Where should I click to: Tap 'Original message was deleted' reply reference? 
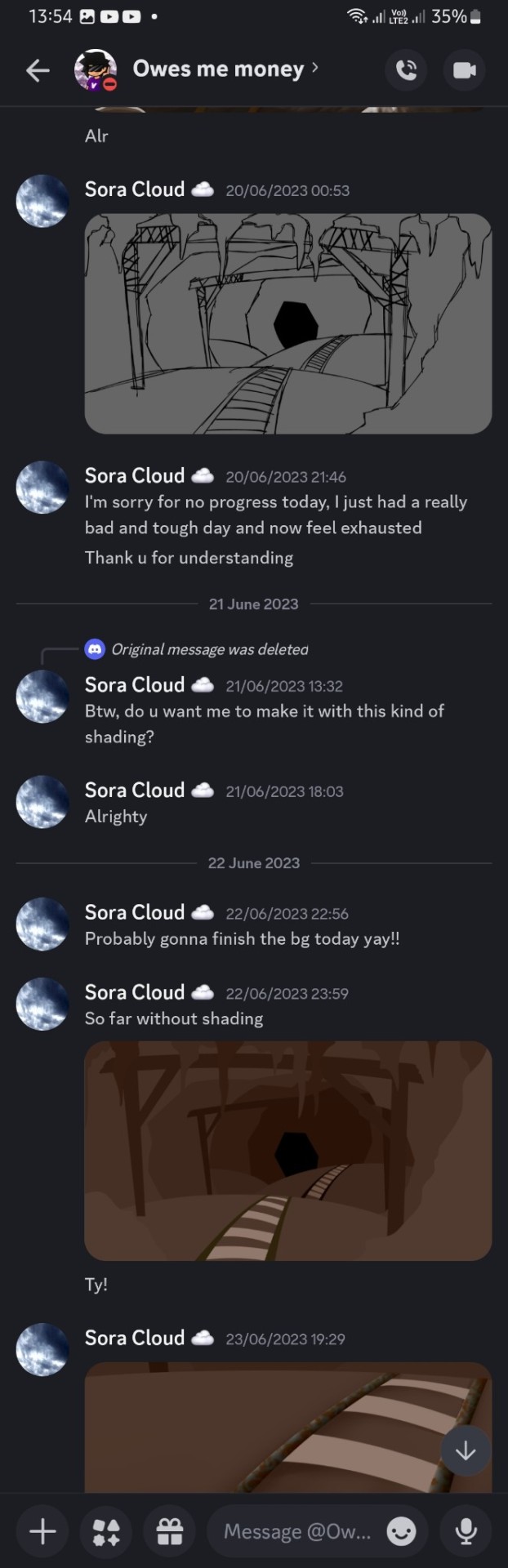coord(209,650)
